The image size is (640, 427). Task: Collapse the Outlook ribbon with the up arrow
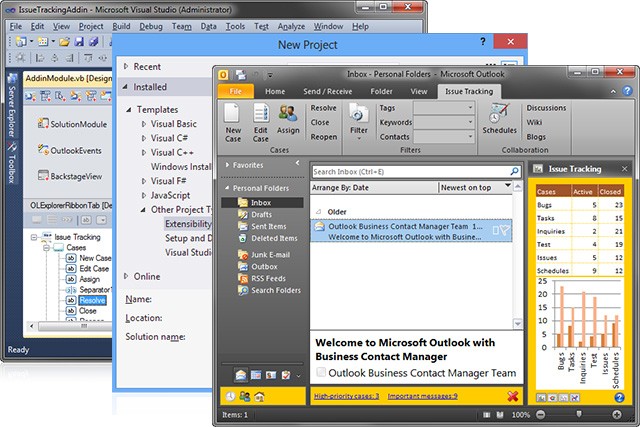[x=613, y=91]
